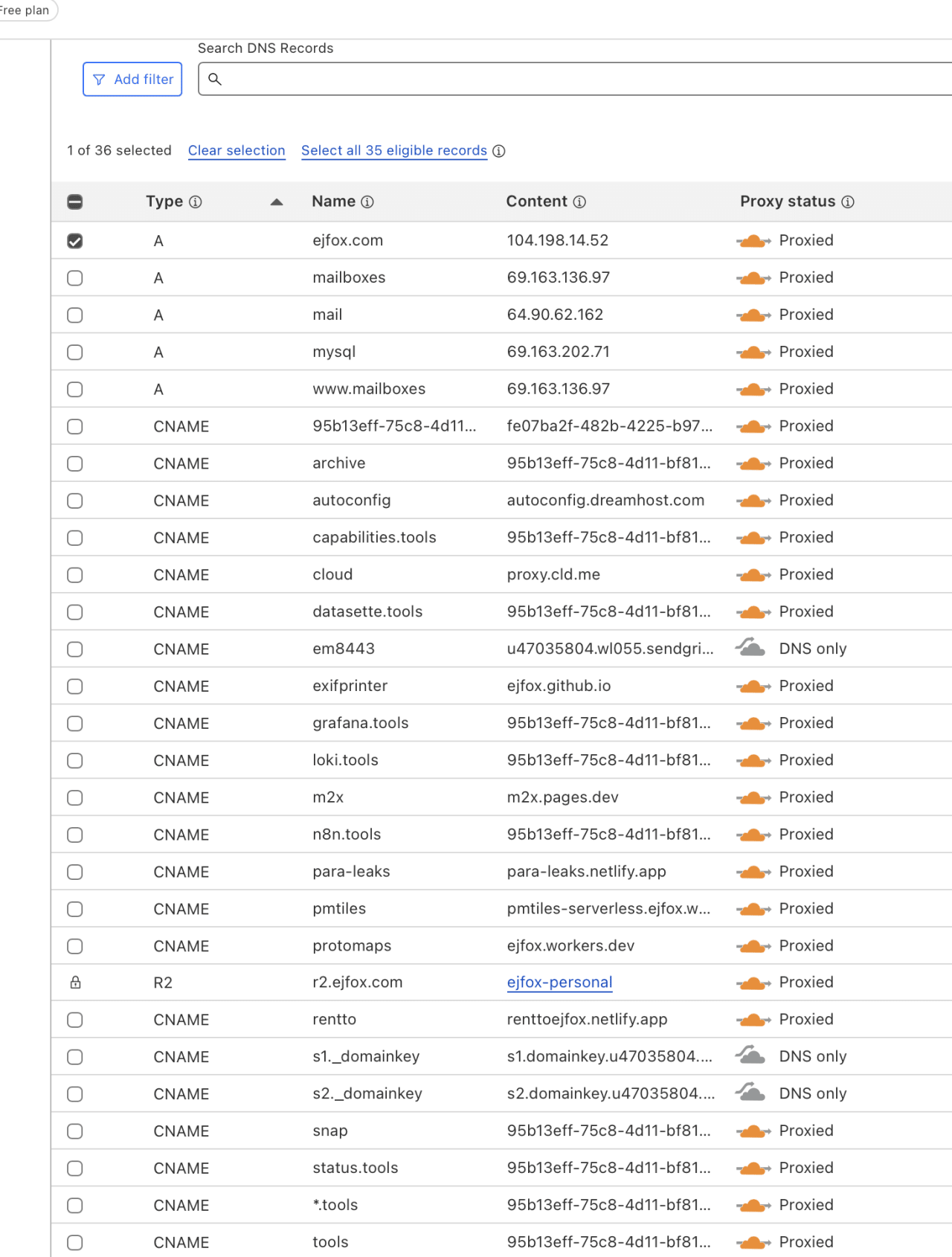Screen dimensions: 952x1257
Task: Click orange cloud icon for protomaps
Action: pyautogui.click(x=753, y=946)
